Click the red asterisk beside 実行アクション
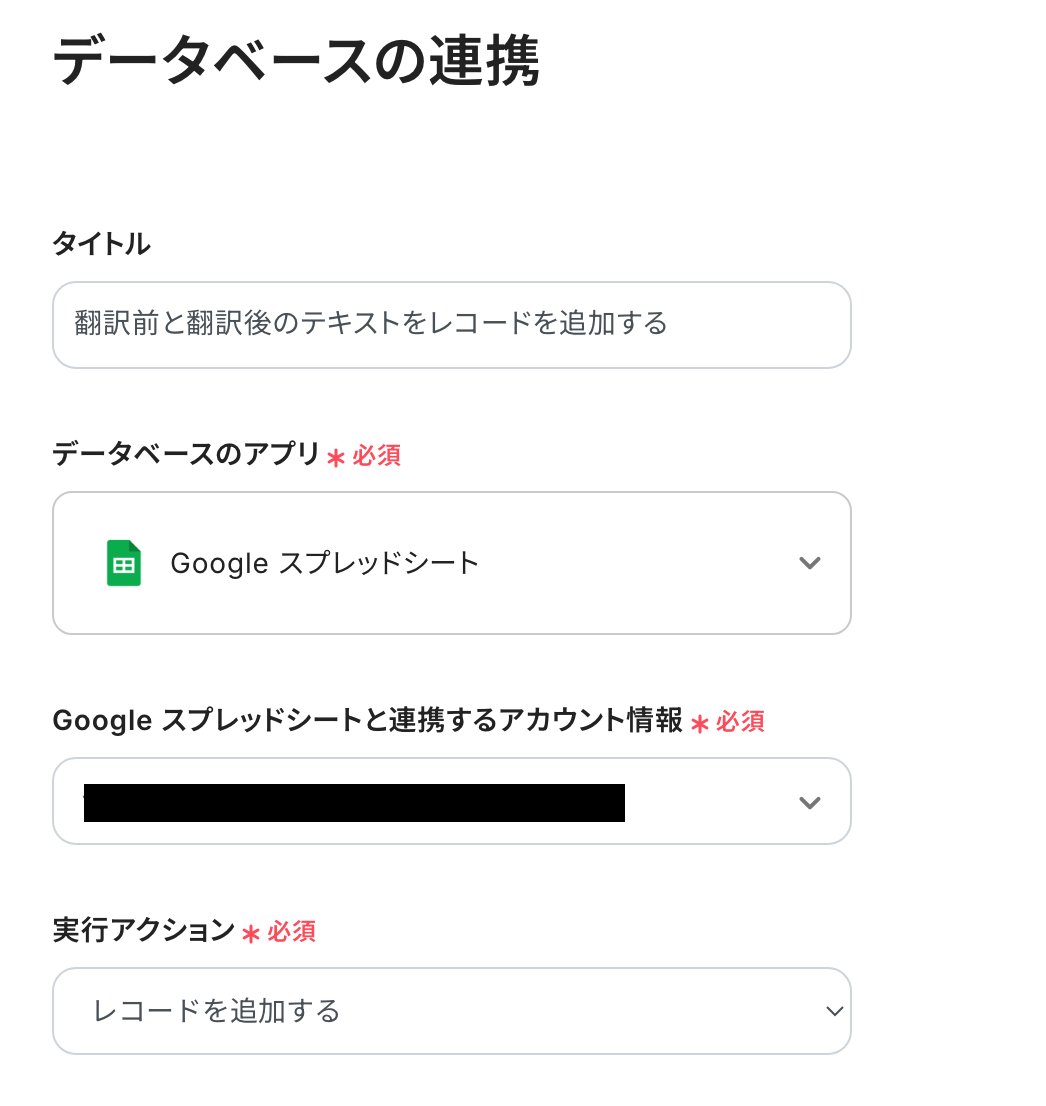Image resolution: width=1046 pixels, height=1106 pixels. [251, 933]
